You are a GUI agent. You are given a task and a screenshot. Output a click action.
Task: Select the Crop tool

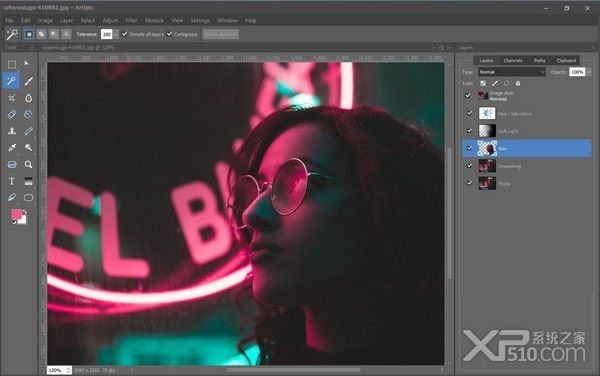(x=12, y=98)
